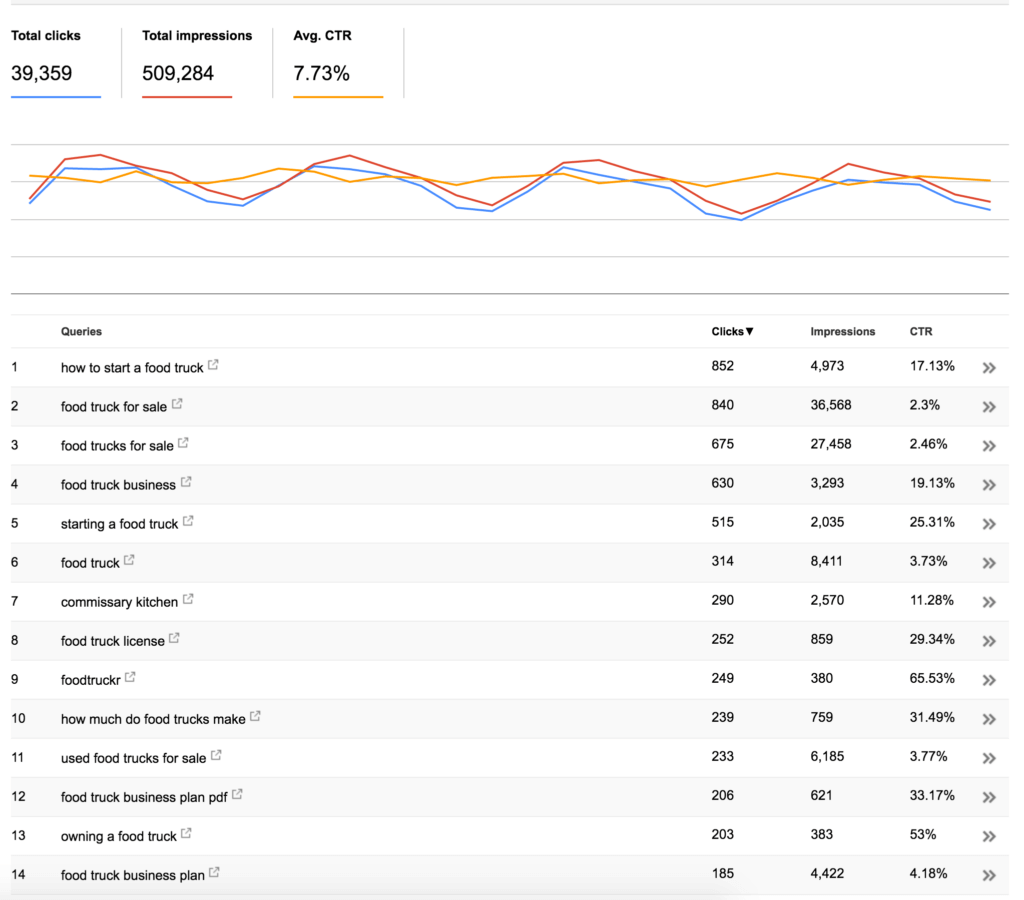The image size is (1024, 900).
Task: Open external link icon beside query 'food truck'
Action: [x=129, y=560]
